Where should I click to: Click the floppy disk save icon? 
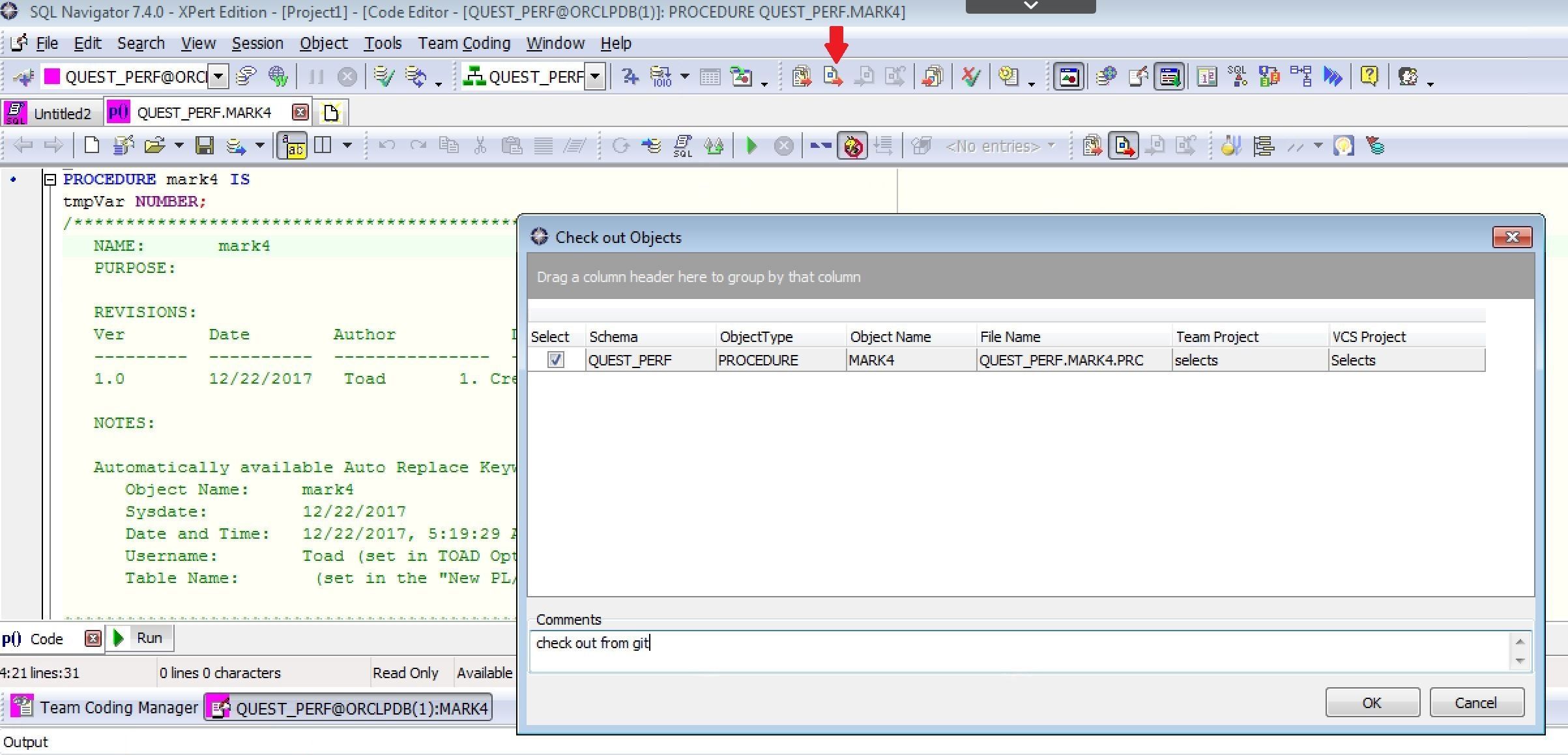(205, 145)
